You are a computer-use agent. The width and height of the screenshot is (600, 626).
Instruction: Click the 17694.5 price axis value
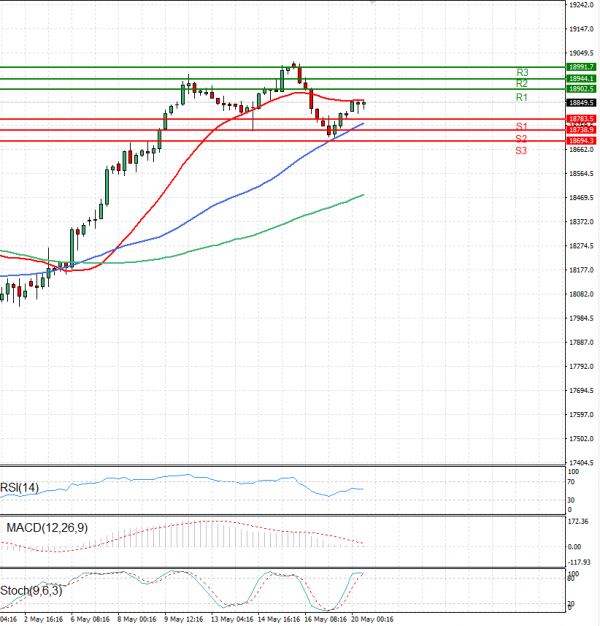click(x=581, y=391)
